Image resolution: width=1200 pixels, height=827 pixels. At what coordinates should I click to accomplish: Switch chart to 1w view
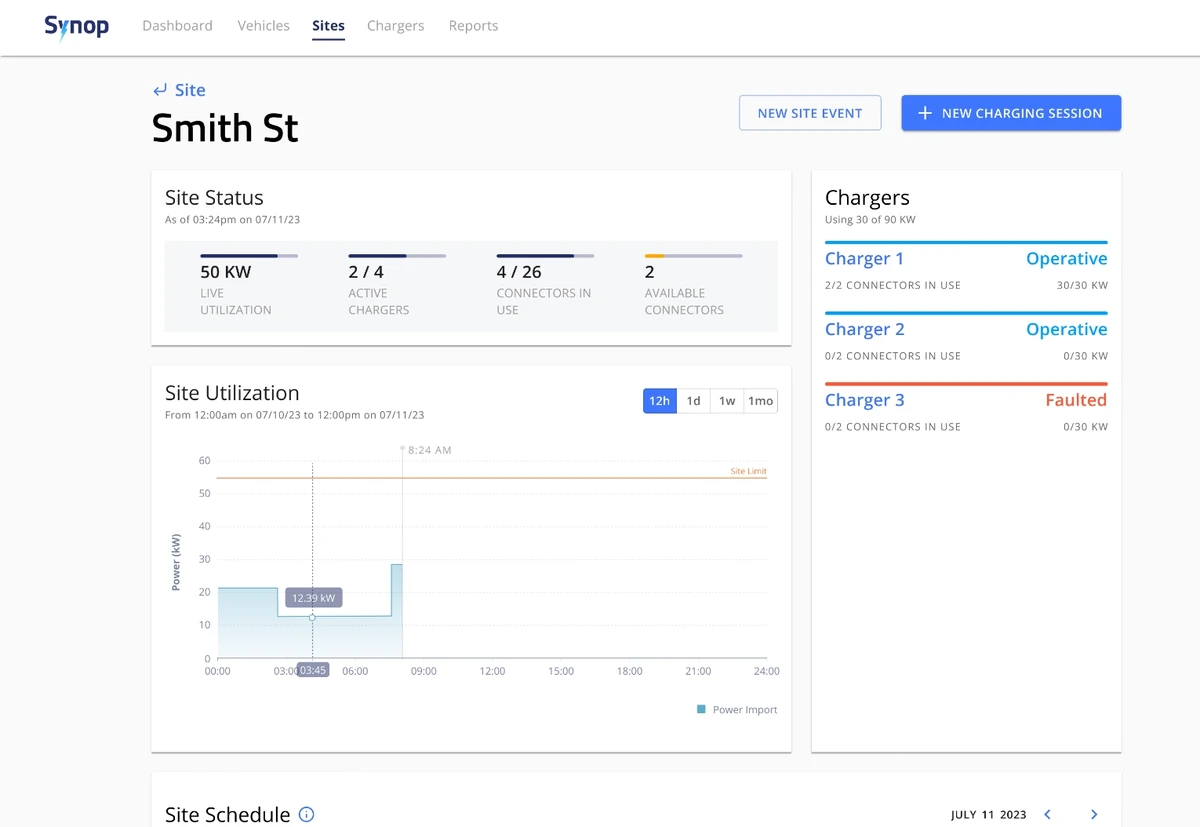(x=727, y=400)
